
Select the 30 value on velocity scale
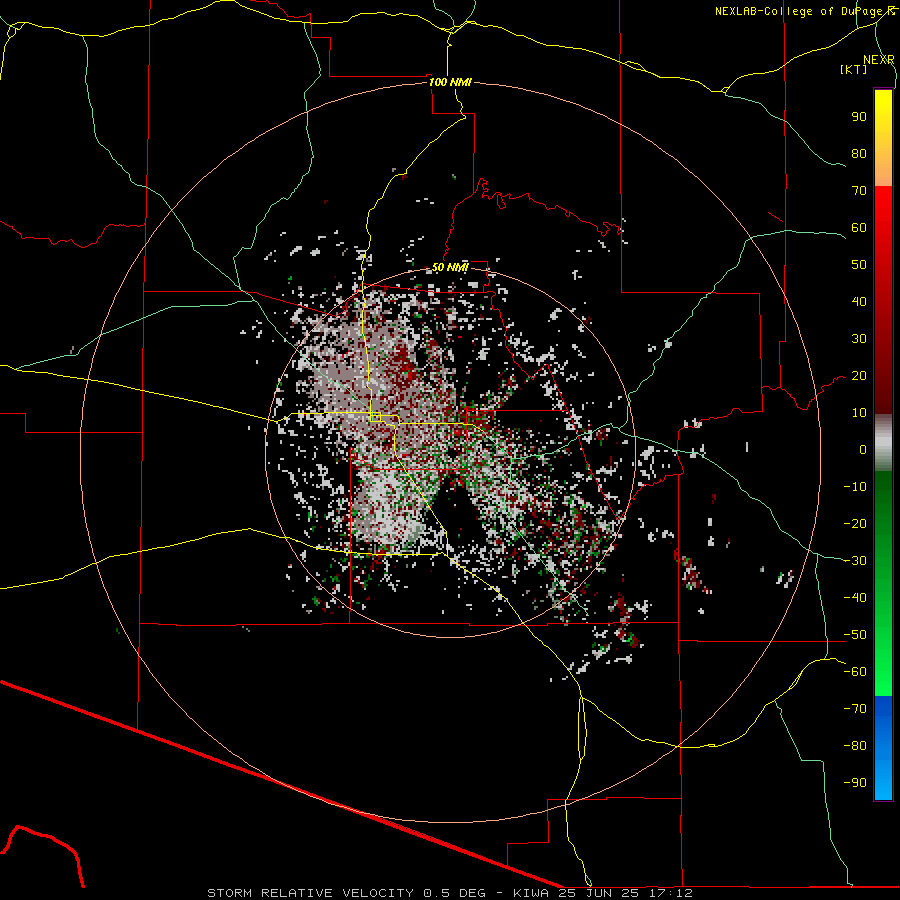(859, 339)
